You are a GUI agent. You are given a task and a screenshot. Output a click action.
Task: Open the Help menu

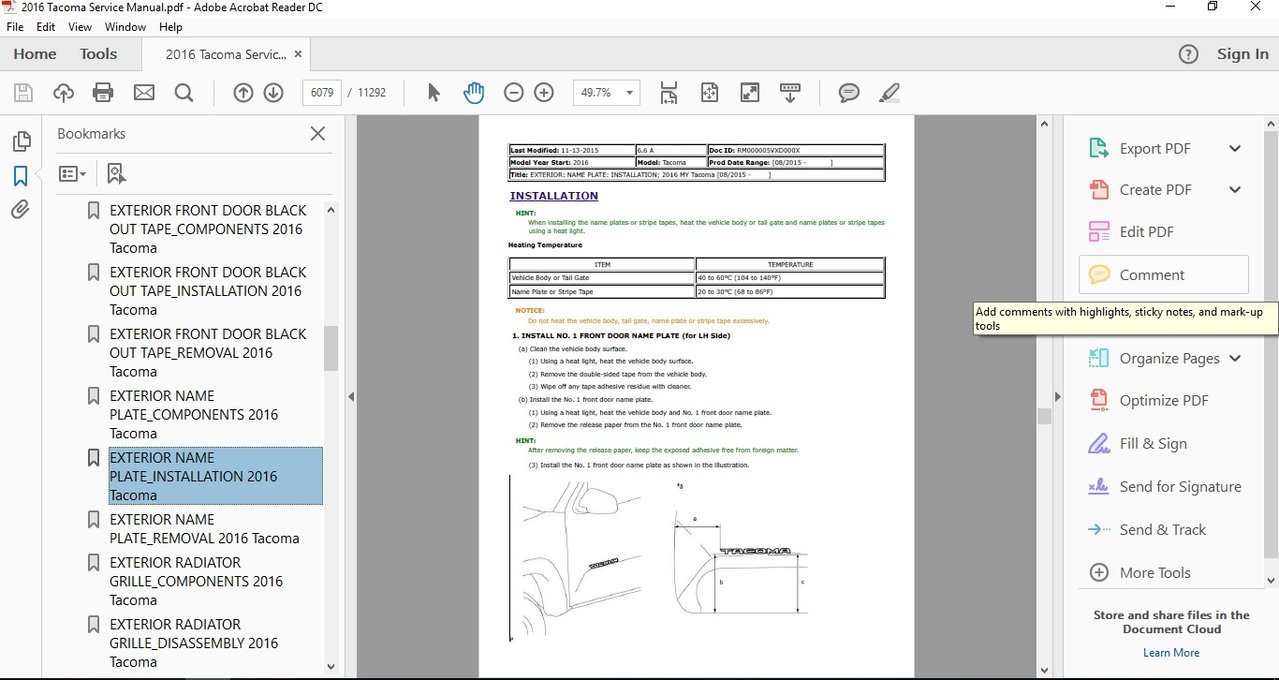[x=171, y=27]
